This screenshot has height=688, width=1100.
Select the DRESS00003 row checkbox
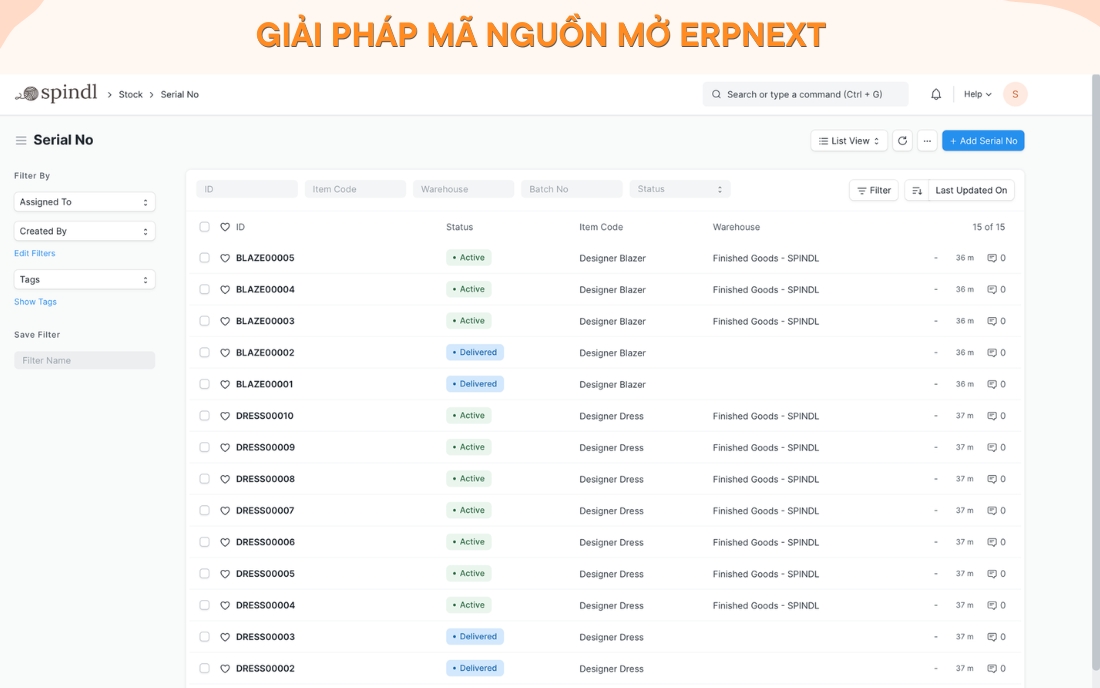tap(204, 636)
